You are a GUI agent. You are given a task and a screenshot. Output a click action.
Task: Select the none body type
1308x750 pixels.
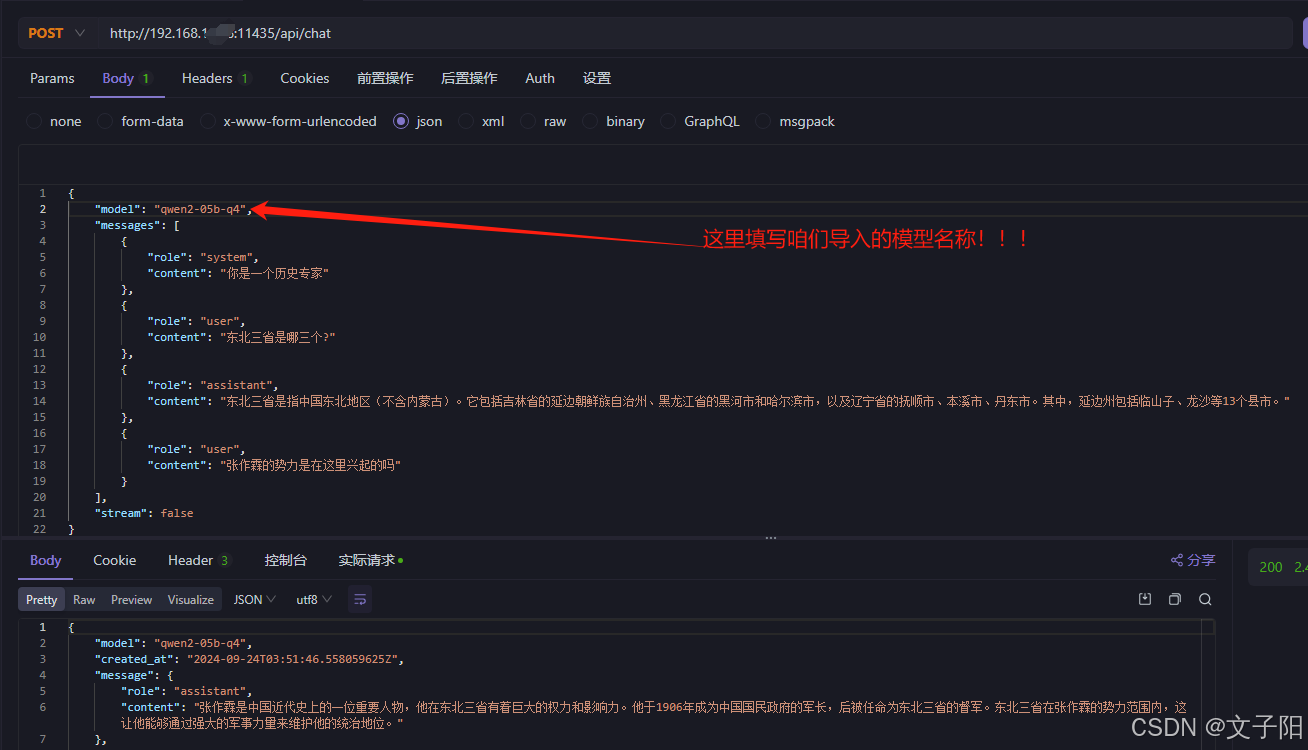point(54,121)
